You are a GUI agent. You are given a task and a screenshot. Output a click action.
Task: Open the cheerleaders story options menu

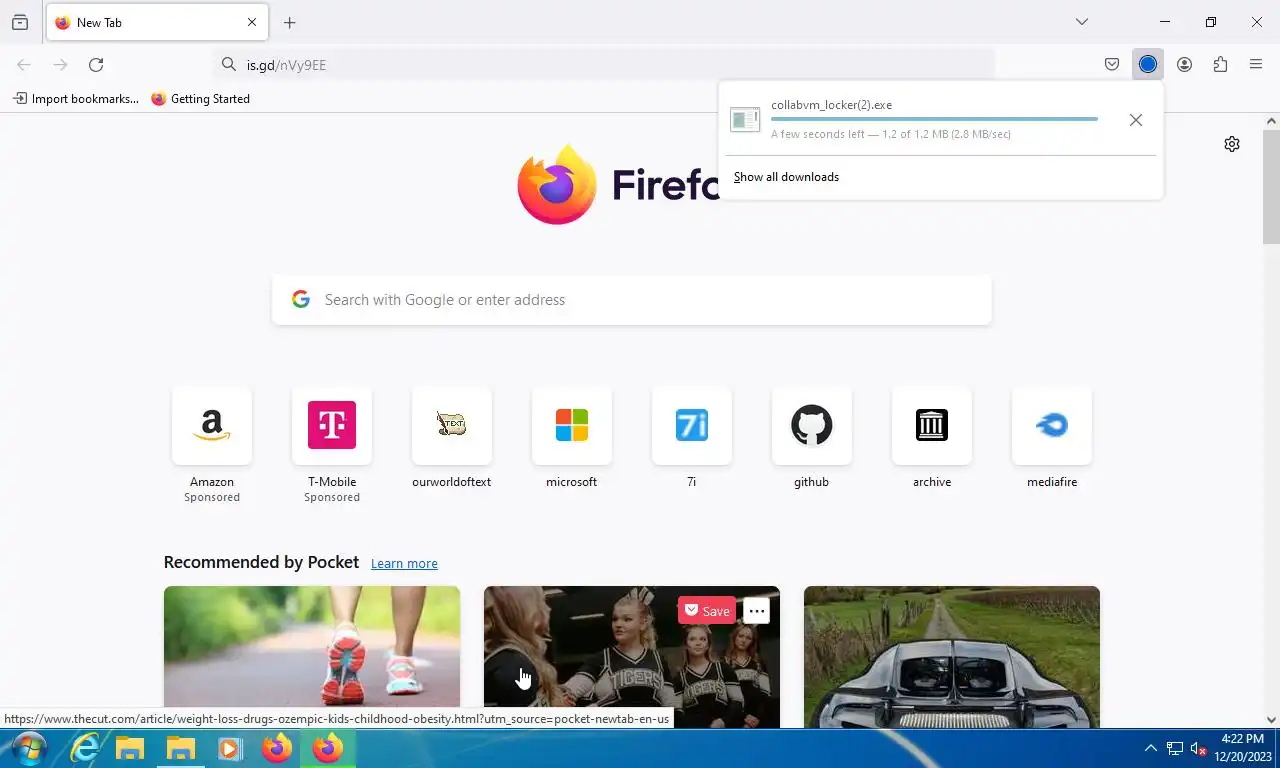click(x=757, y=611)
